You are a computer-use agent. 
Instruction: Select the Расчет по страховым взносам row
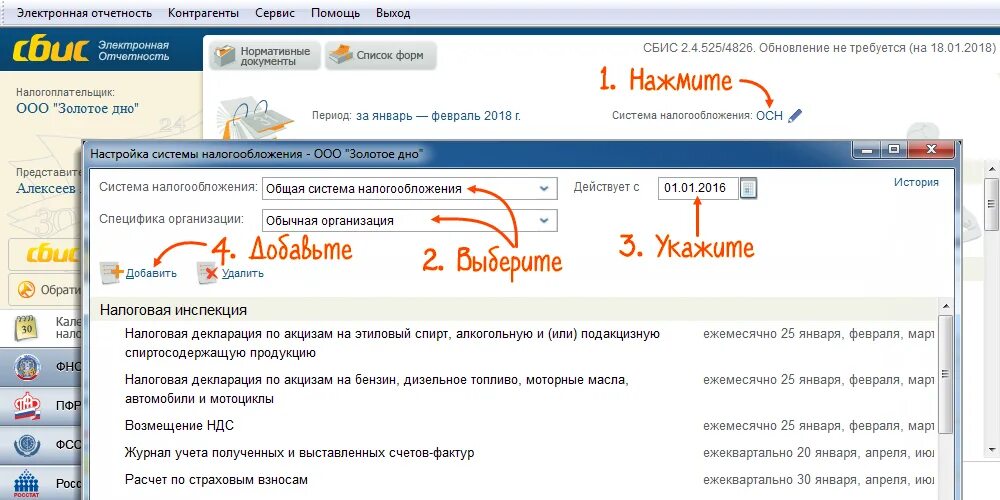515,480
